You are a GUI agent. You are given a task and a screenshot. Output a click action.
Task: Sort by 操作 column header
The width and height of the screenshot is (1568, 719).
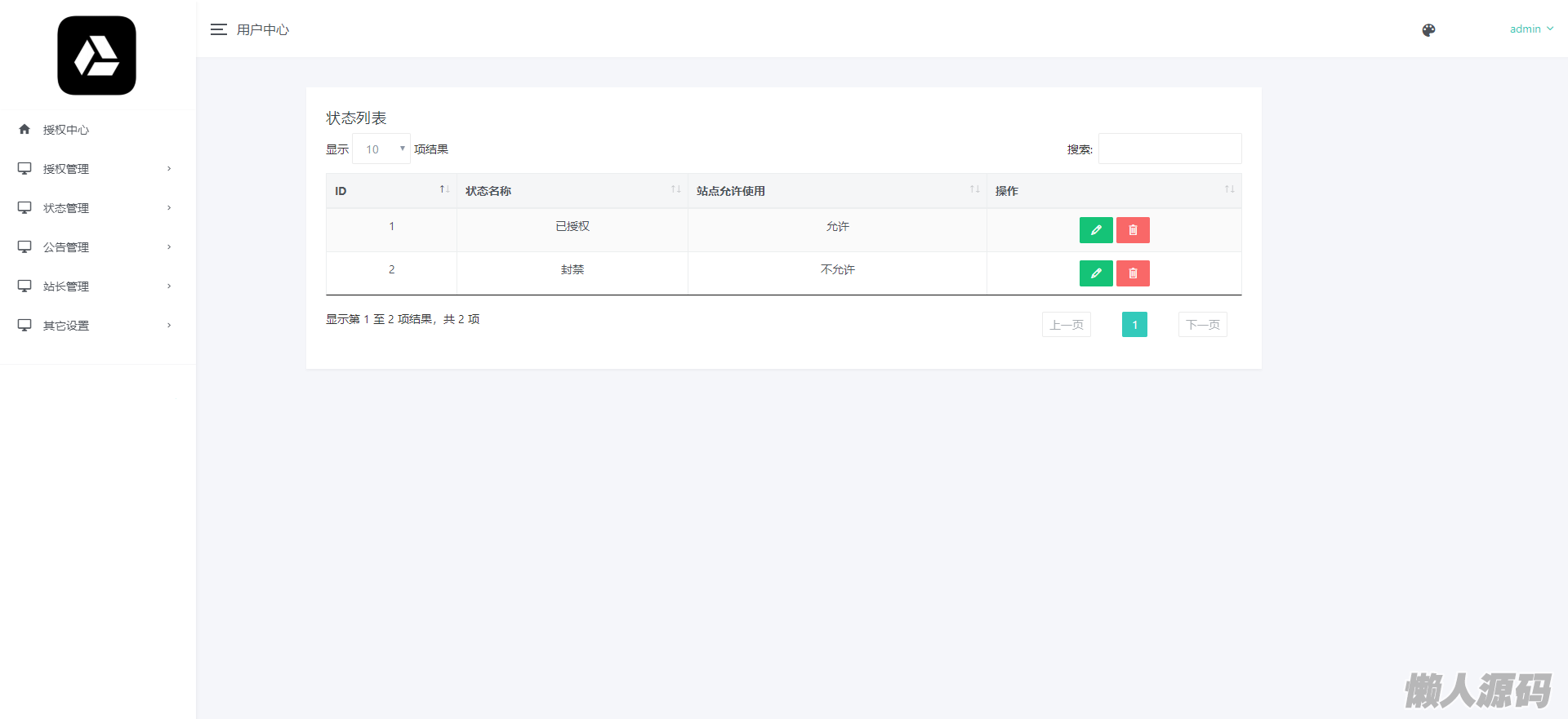coord(1113,191)
